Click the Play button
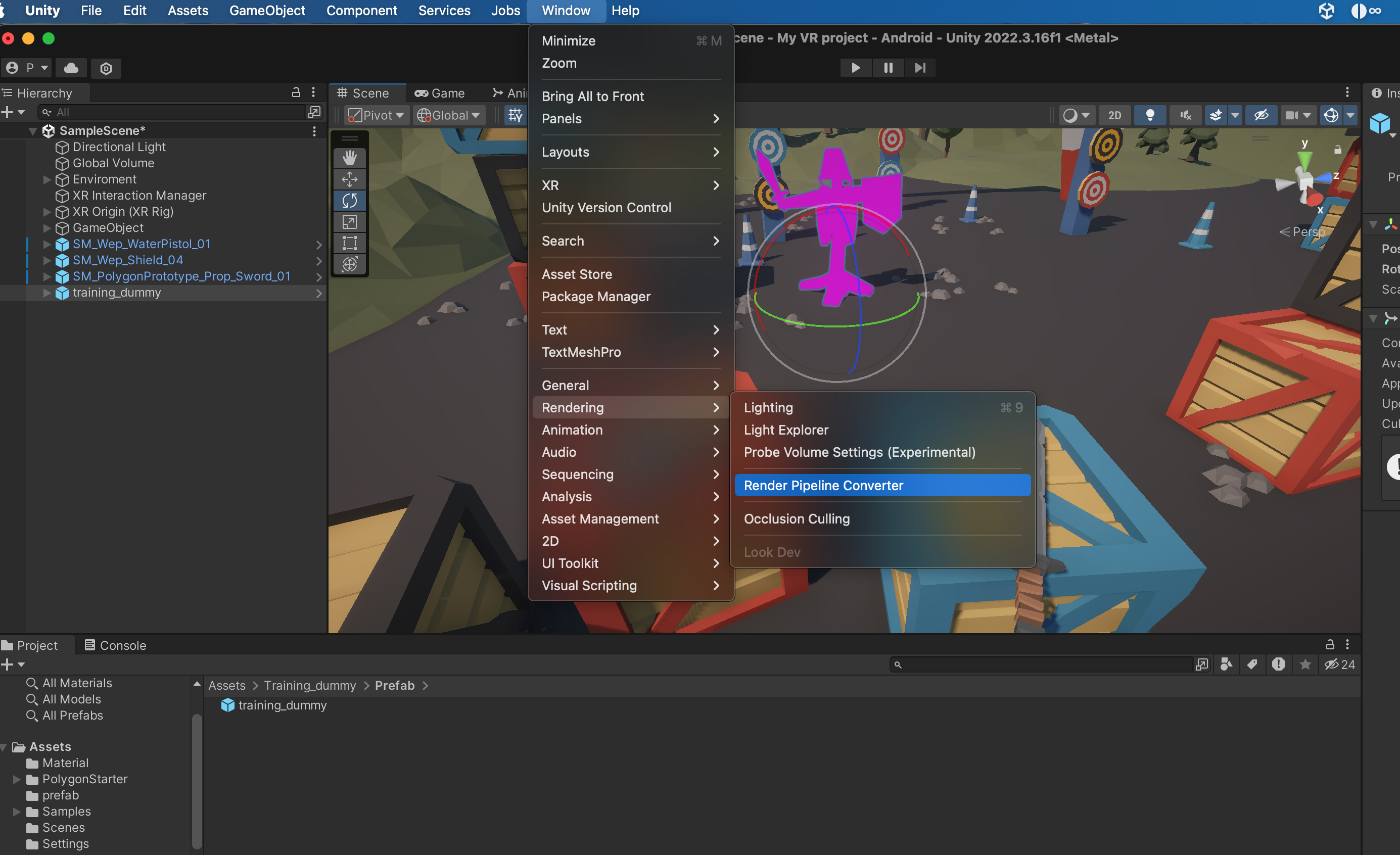The width and height of the screenshot is (1400, 855). [855, 68]
